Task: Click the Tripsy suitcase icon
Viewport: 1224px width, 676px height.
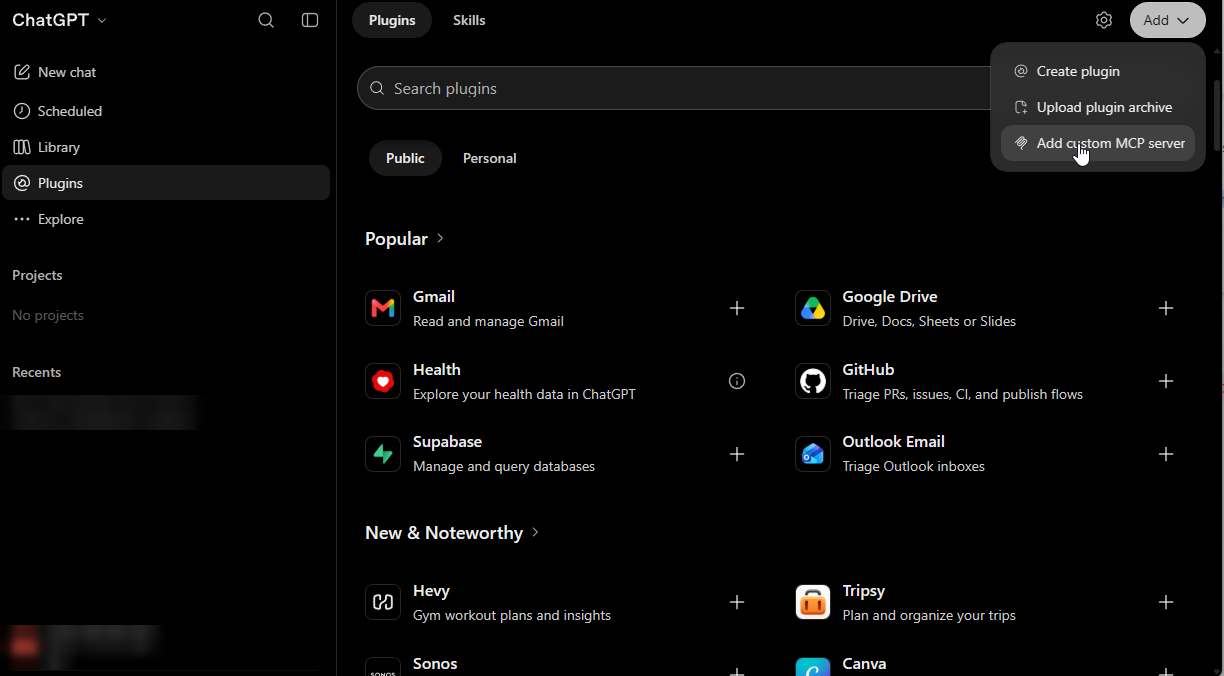Action: click(x=813, y=602)
